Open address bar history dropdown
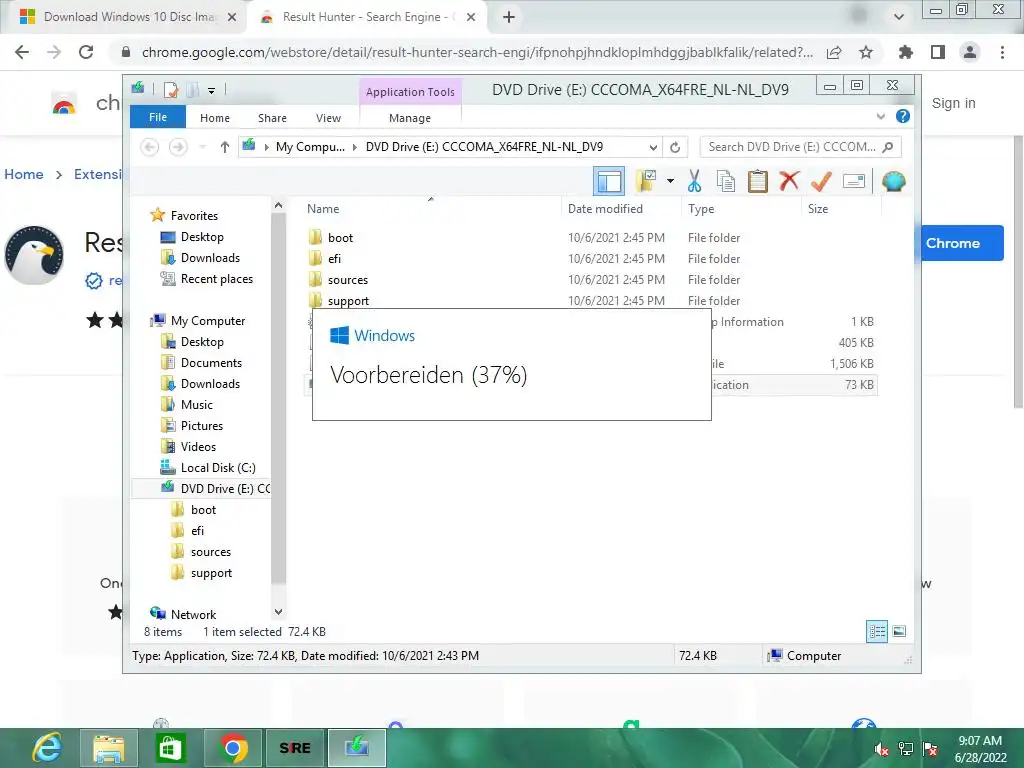The image size is (1024, 768). (x=652, y=147)
